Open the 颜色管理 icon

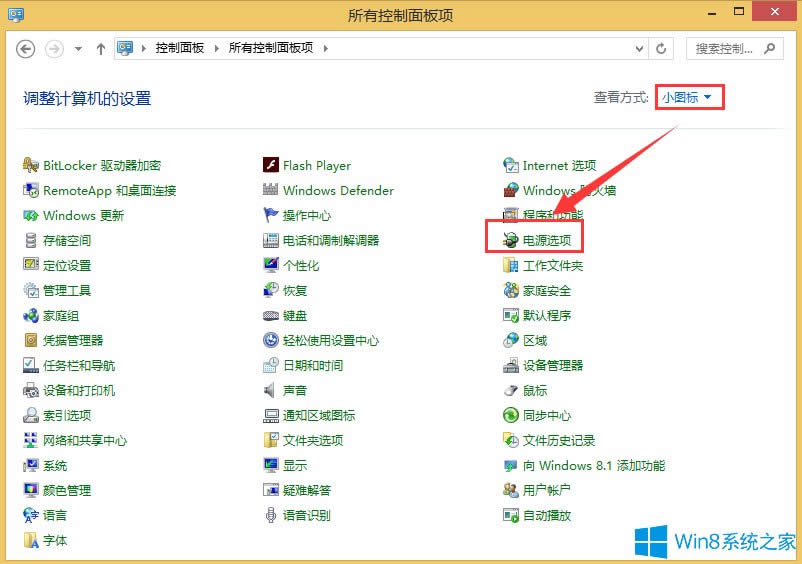[x=31, y=490]
